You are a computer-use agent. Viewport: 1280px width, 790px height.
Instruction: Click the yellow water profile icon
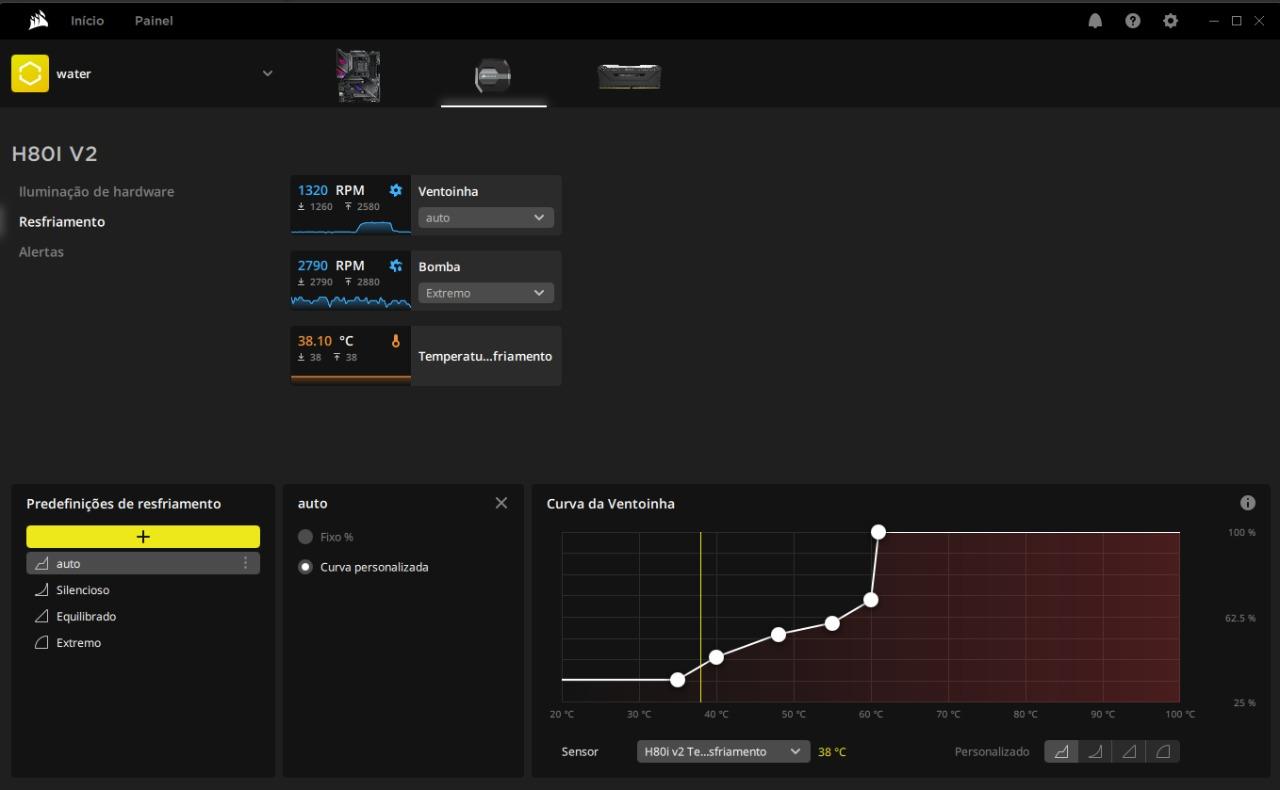click(x=30, y=73)
